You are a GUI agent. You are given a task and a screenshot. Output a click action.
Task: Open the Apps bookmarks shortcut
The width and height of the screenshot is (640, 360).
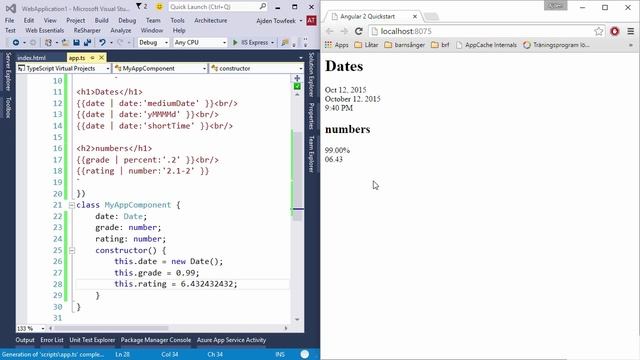coord(337,45)
